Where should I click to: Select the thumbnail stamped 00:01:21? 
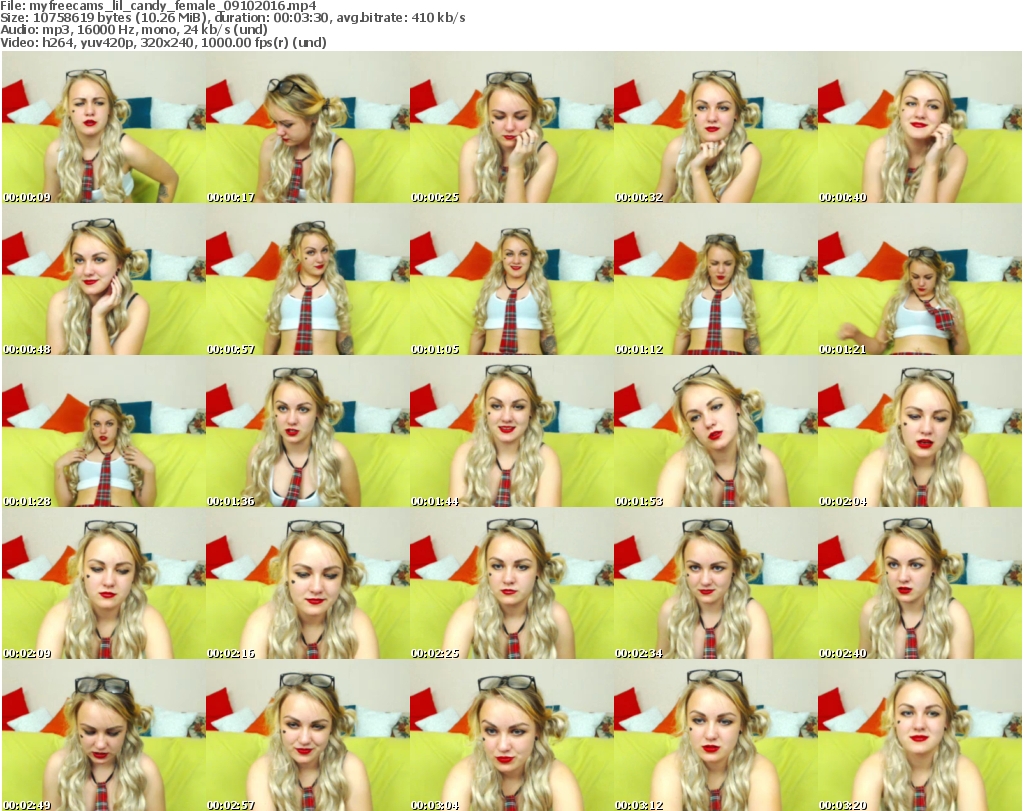pyautogui.click(x=920, y=279)
